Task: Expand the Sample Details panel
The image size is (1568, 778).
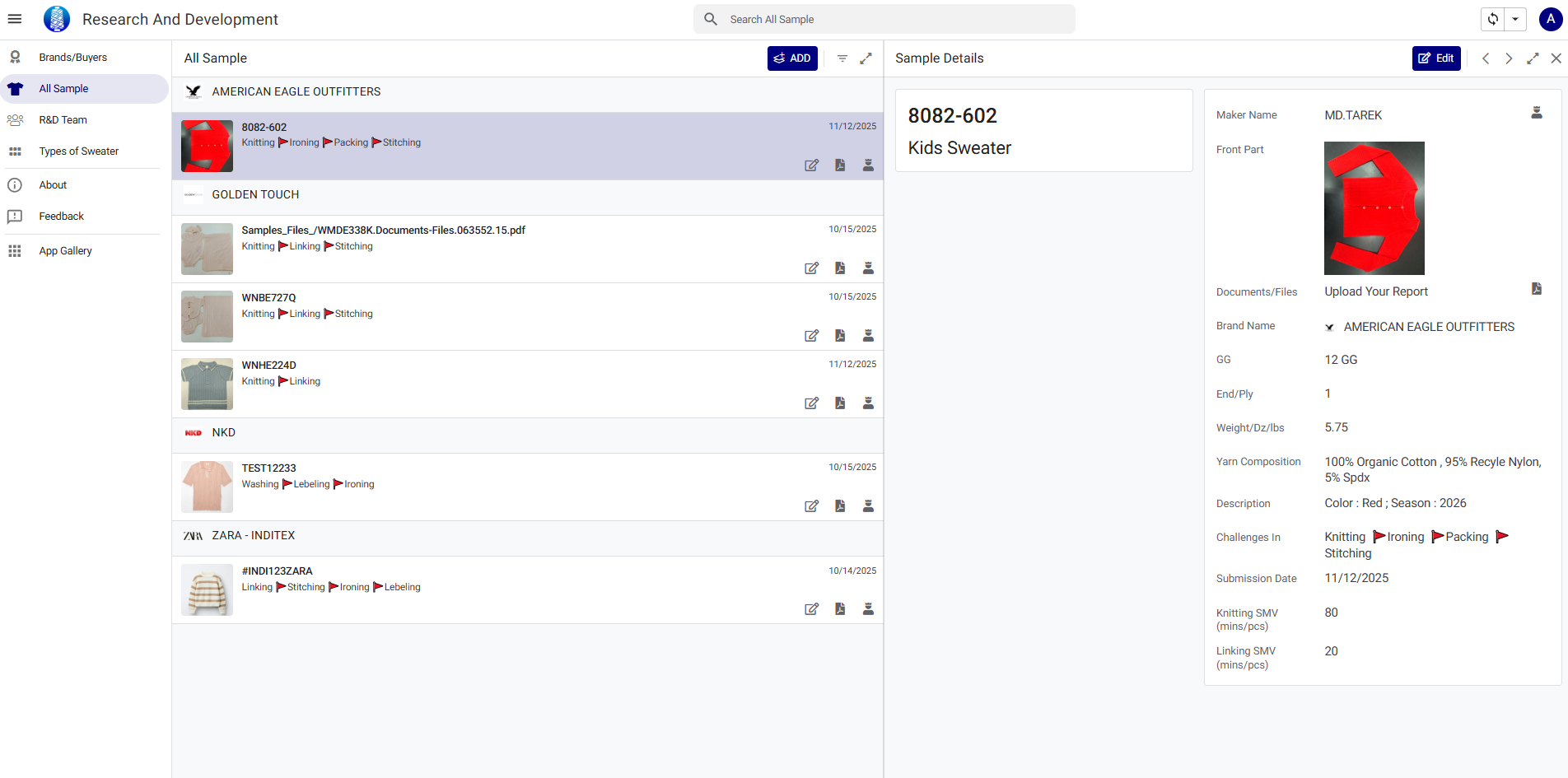Action: [x=1533, y=58]
